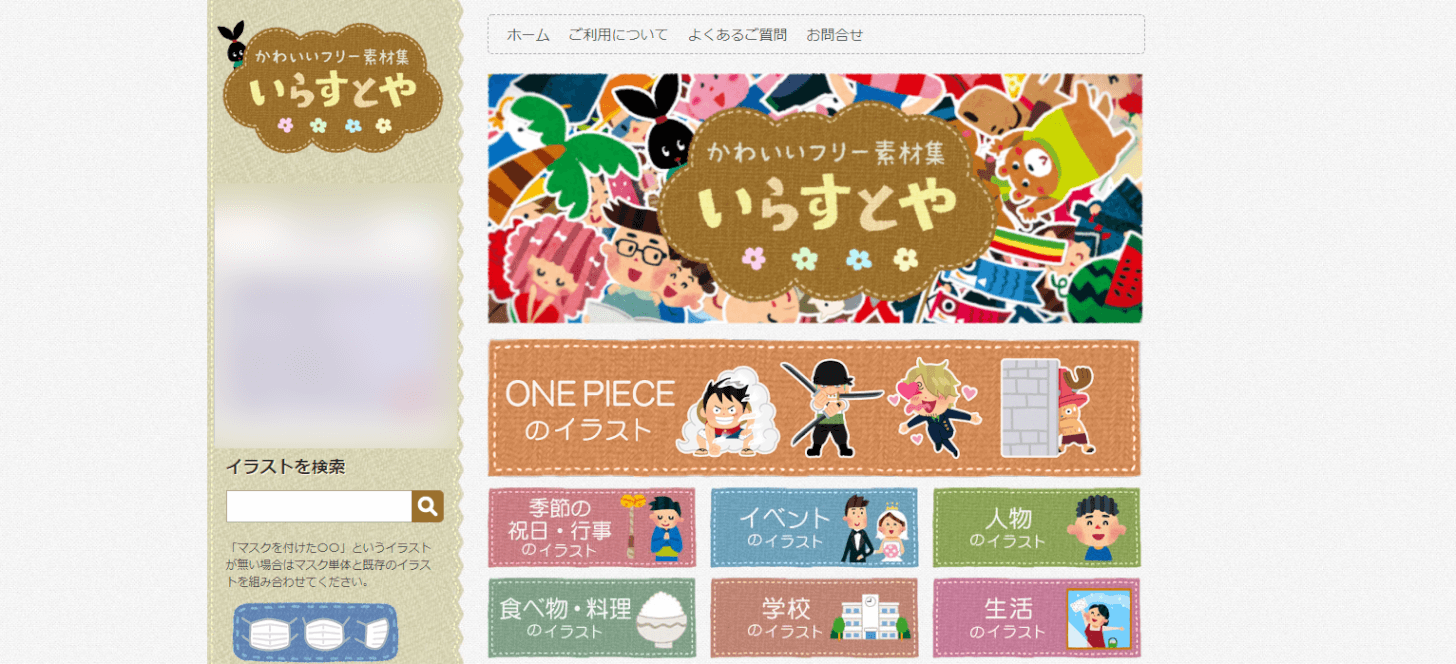Open お問合せ menu item
The width and height of the screenshot is (1456, 664).
pos(835,35)
